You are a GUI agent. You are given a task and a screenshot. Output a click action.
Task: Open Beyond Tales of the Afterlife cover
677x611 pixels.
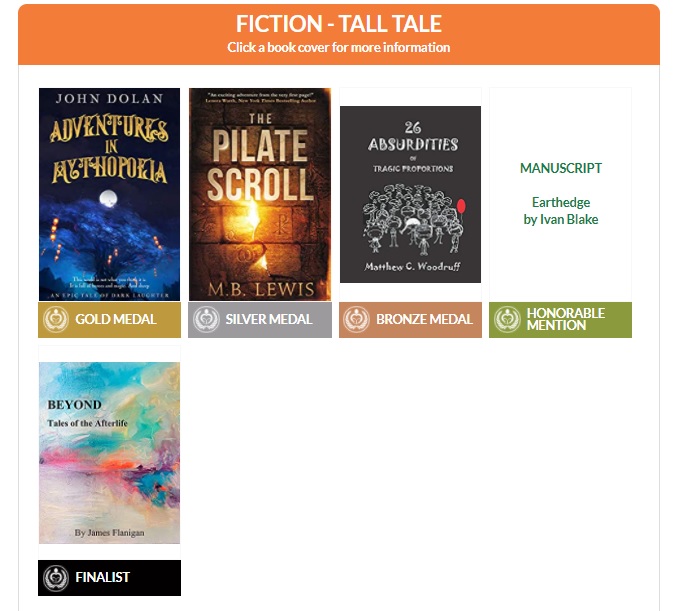point(109,453)
